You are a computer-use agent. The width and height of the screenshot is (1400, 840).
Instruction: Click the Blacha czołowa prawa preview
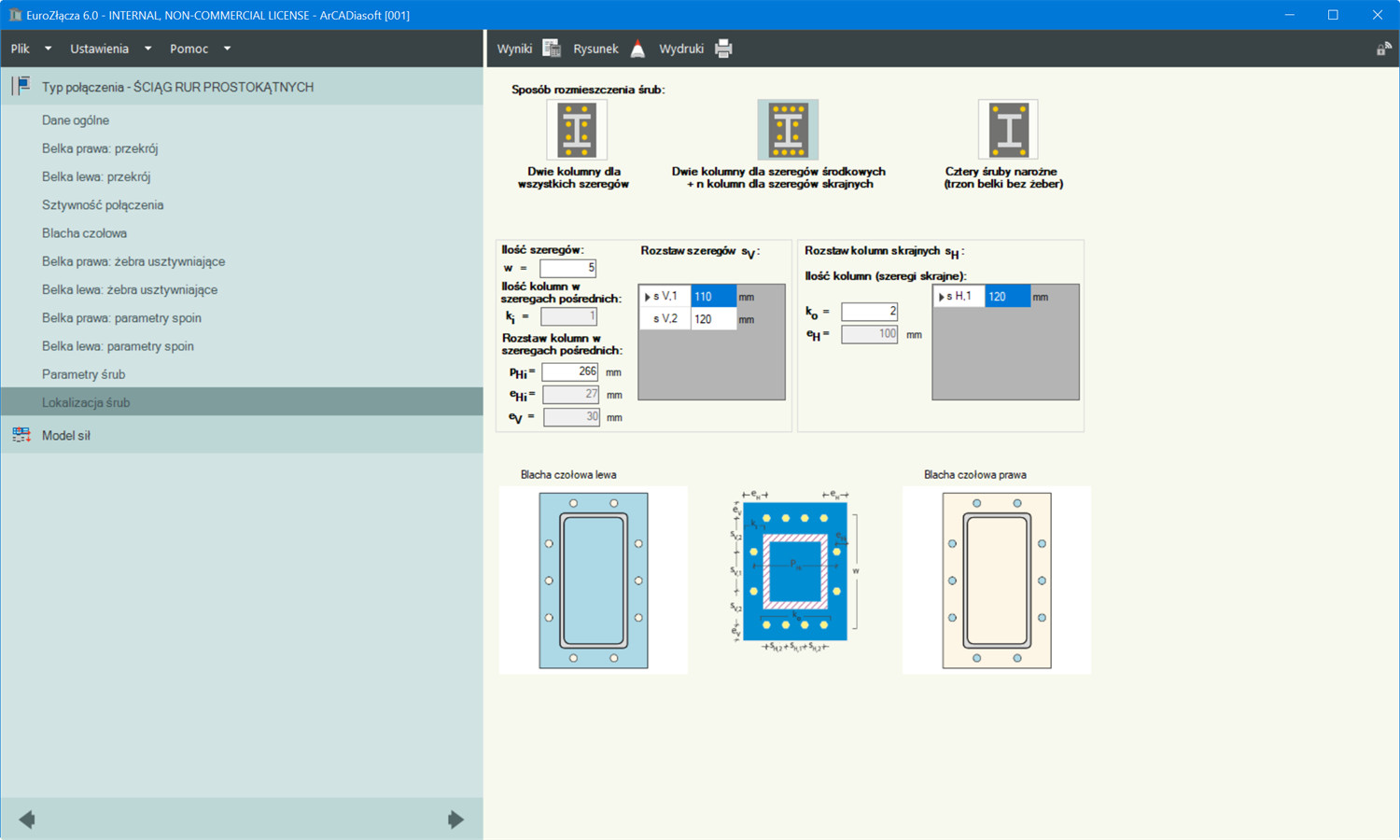997,581
